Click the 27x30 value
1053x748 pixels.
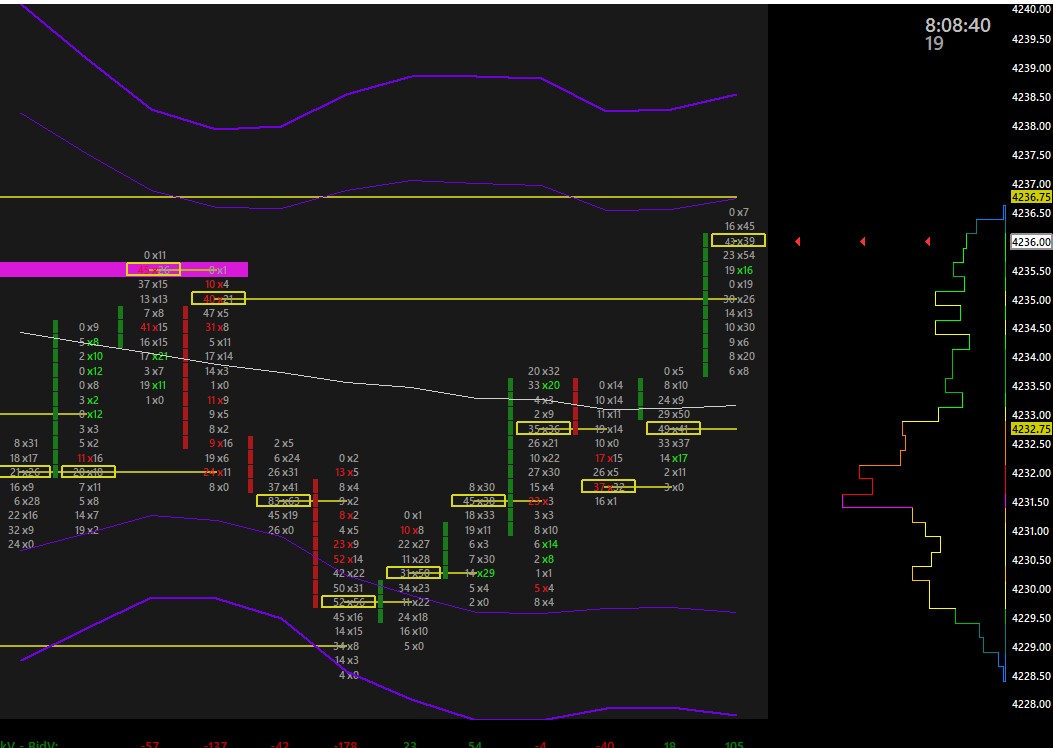click(x=543, y=472)
